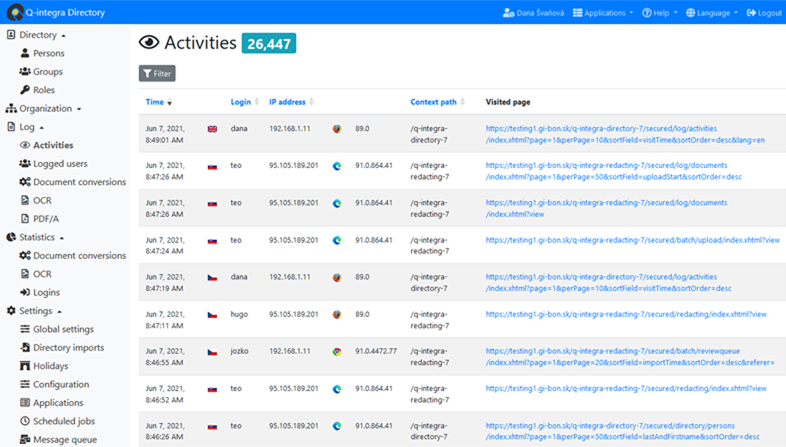Viewport: 786px width, 447px height.
Task: Open the Language menu
Action: click(x=712, y=13)
